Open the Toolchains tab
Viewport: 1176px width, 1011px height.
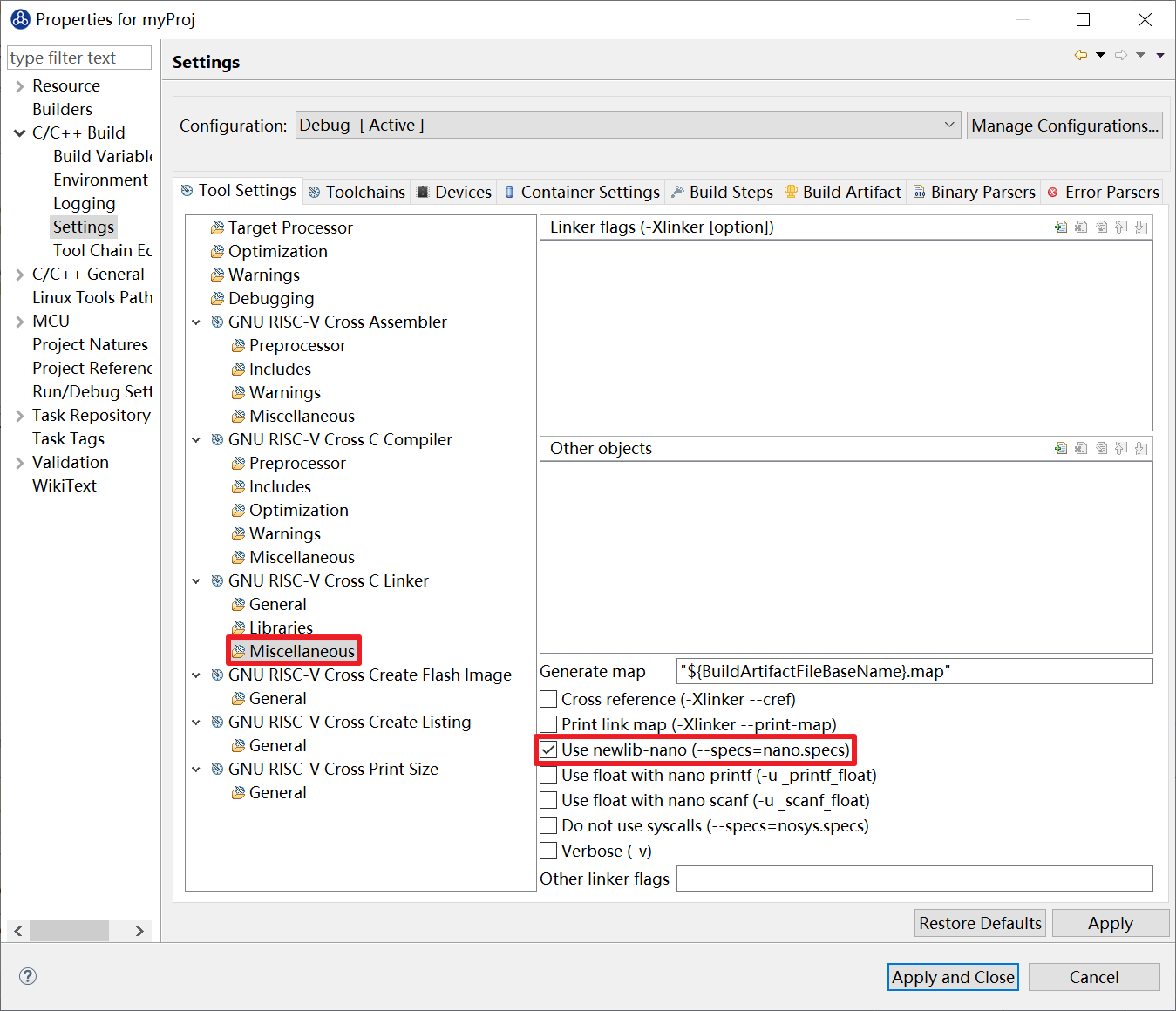pyautogui.click(x=357, y=193)
